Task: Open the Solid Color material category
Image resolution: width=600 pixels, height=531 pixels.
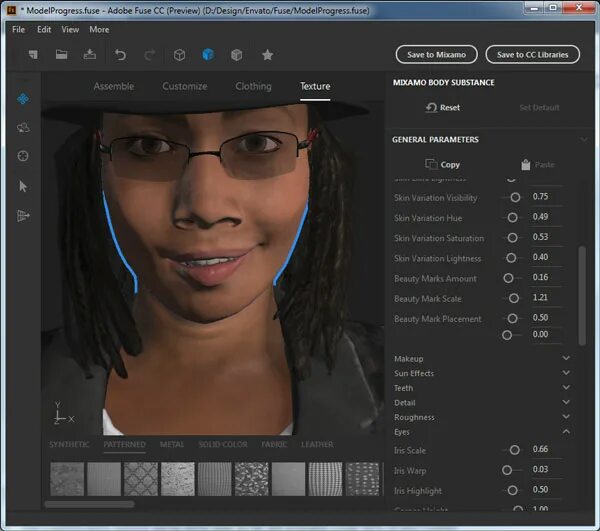Action: pyautogui.click(x=223, y=445)
